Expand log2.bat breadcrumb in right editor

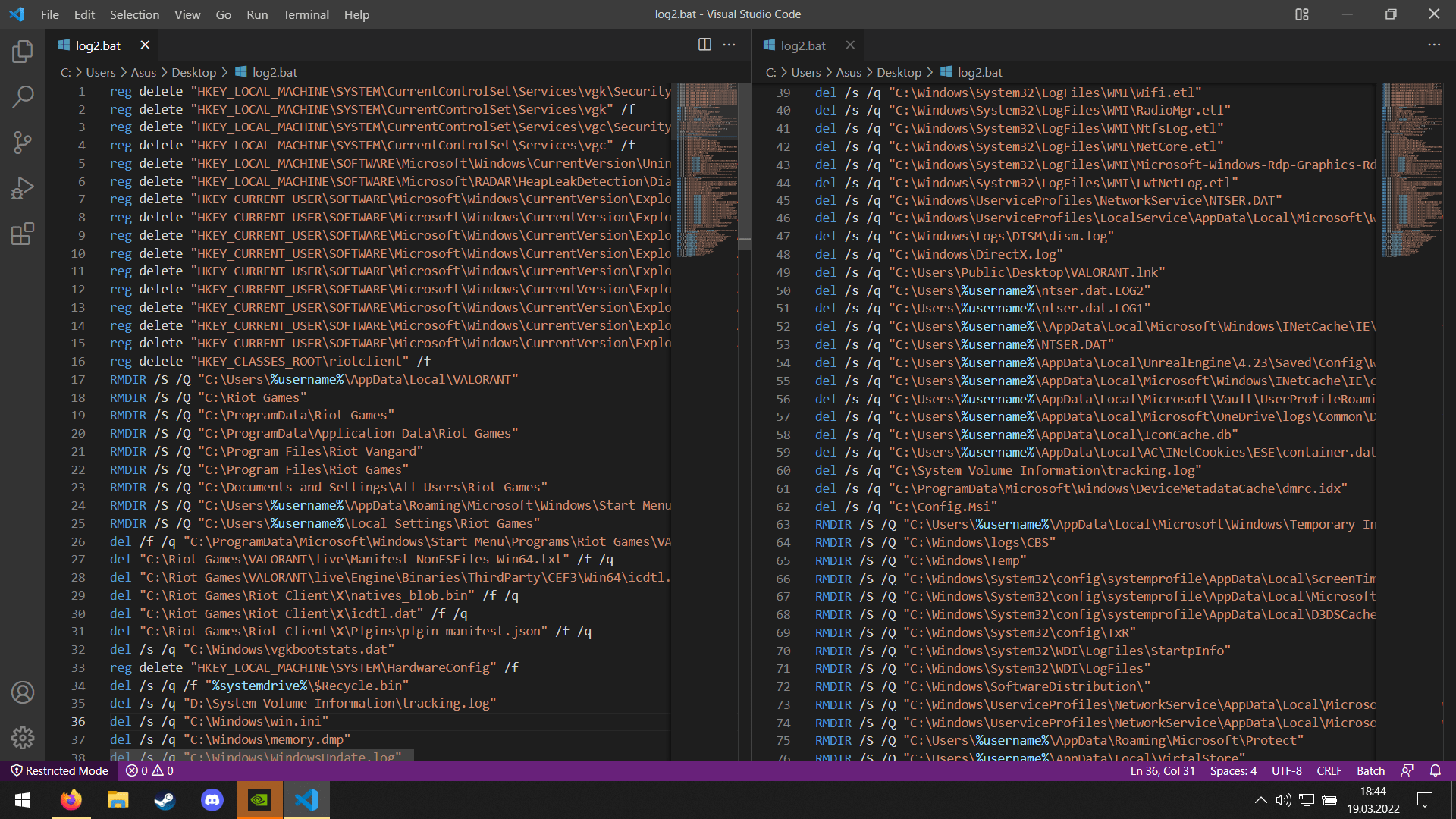[x=971, y=72]
